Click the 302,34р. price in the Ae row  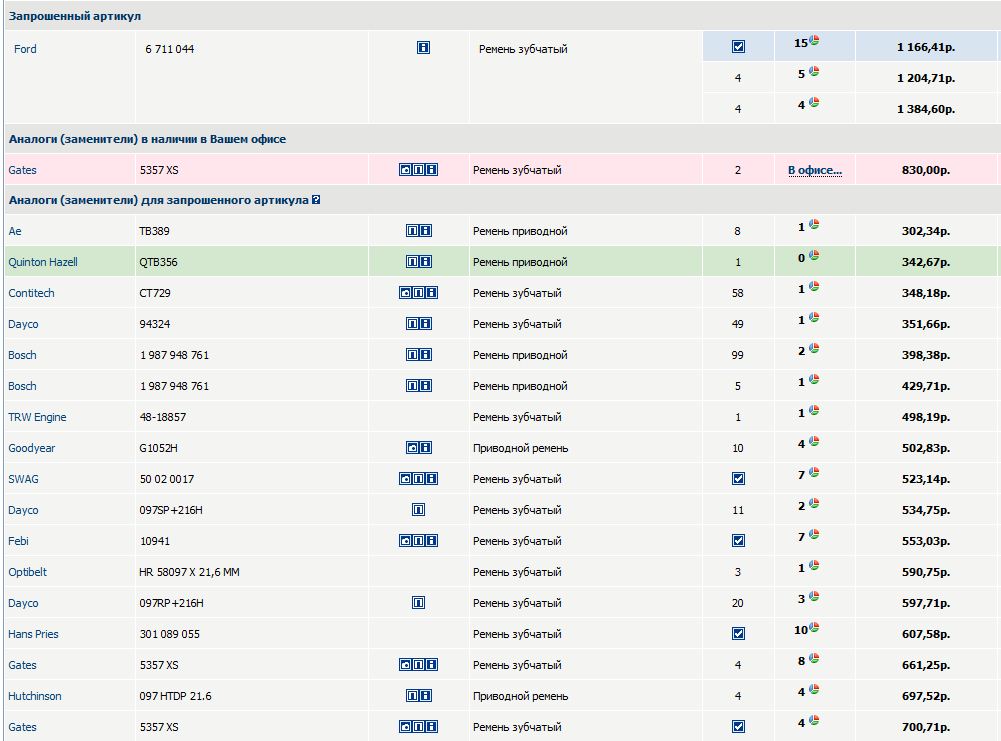coord(925,231)
